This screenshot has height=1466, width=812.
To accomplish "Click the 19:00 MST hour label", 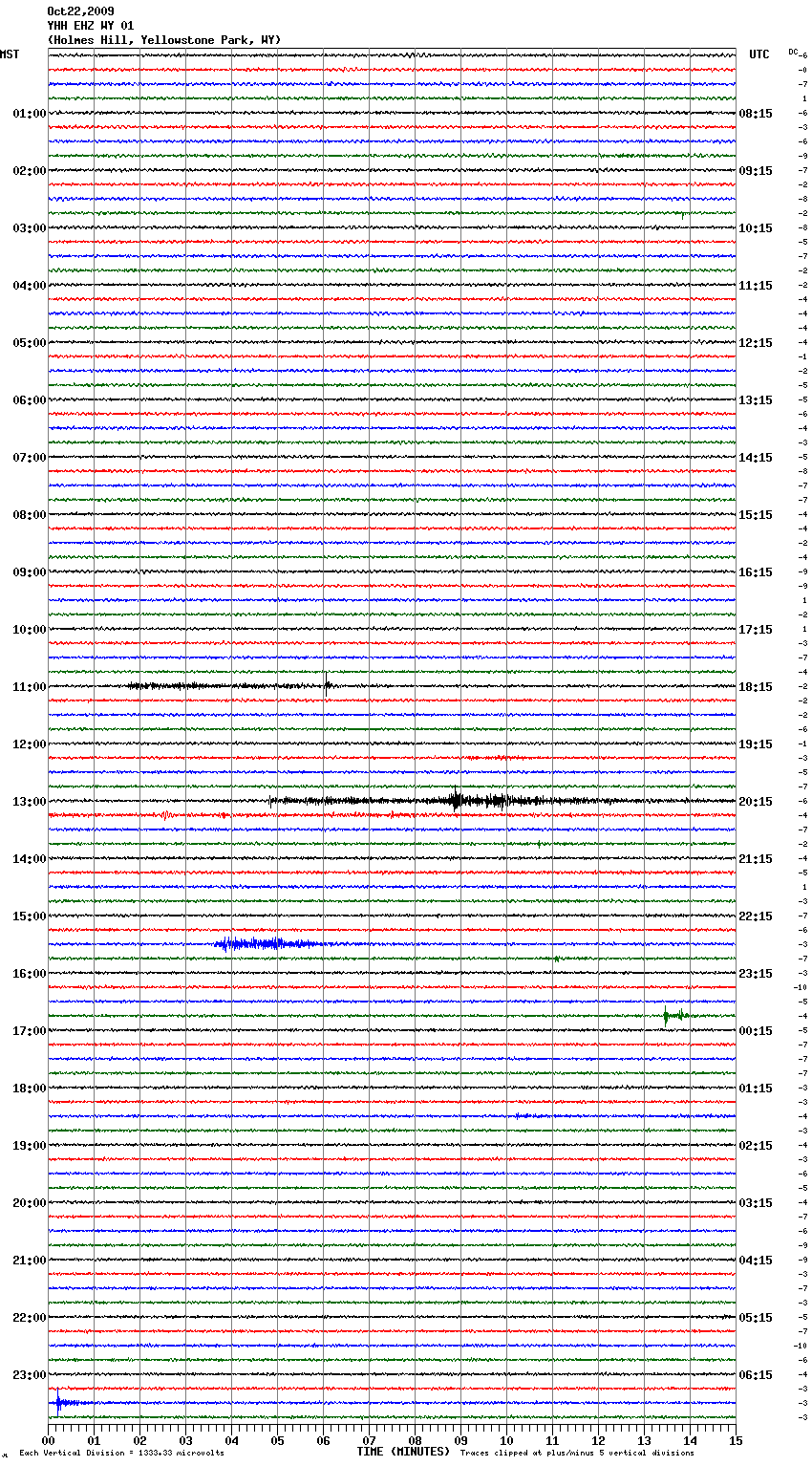I will 30,1146.
